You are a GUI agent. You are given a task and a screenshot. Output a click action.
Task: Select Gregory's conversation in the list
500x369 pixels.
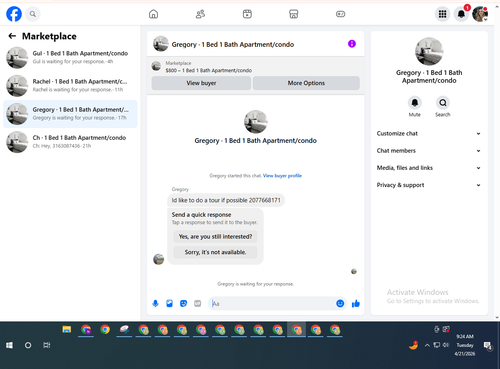[70, 114]
